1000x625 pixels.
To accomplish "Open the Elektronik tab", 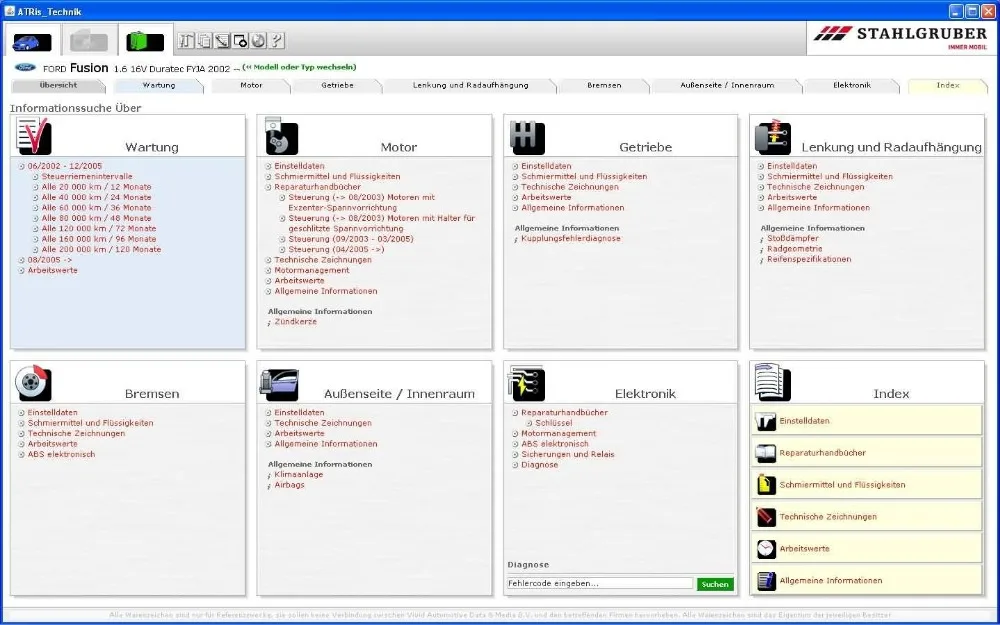I will click(x=851, y=85).
